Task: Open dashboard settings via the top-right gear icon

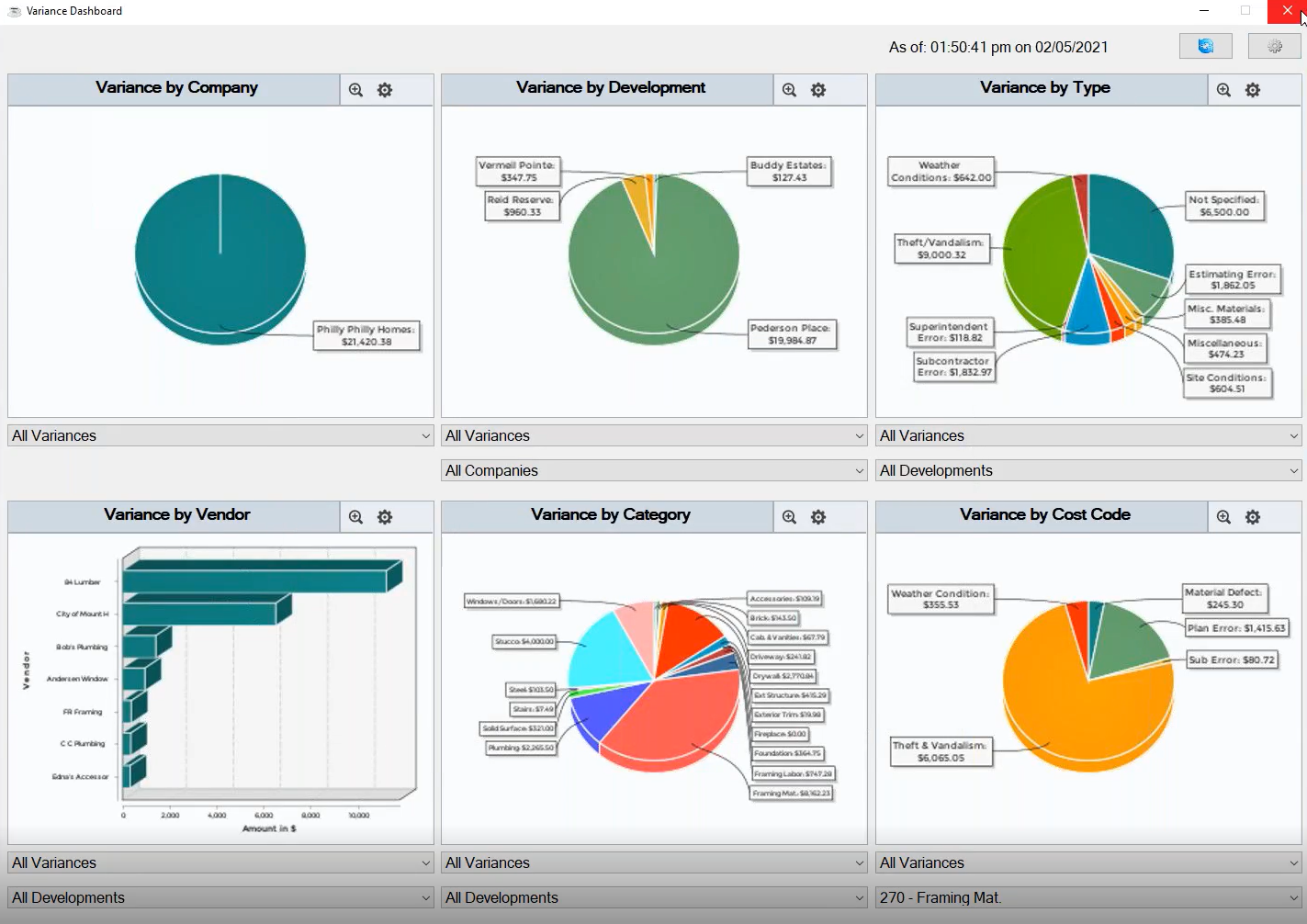Action: tap(1274, 45)
